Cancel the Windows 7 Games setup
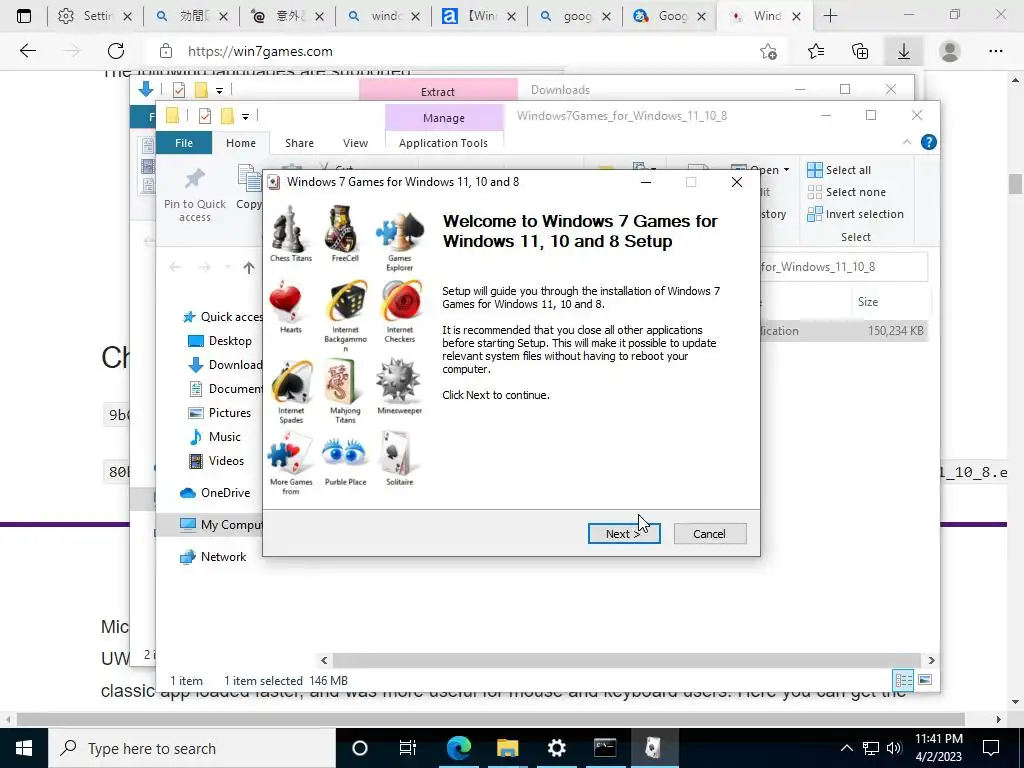The image size is (1024, 768). [x=709, y=534]
